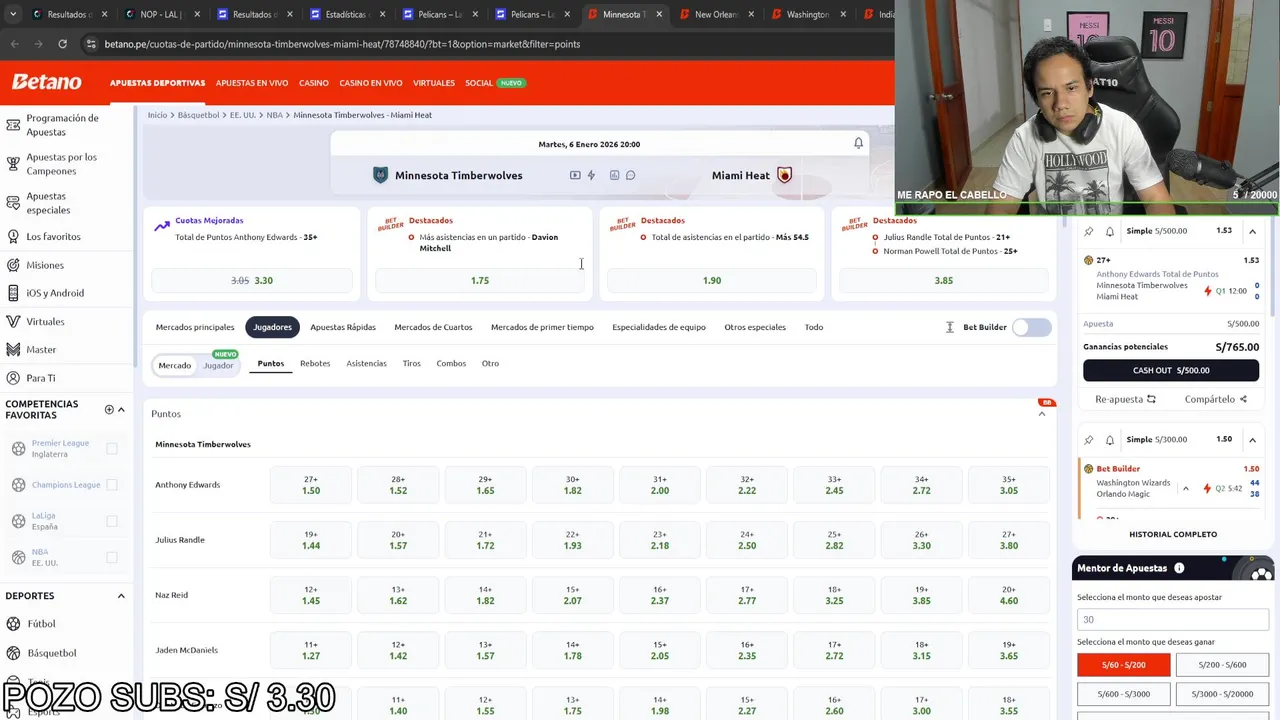The image size is (1280, 720).
Task: Click Fútbol sport icon in sidebar
Action: (13, 624)
